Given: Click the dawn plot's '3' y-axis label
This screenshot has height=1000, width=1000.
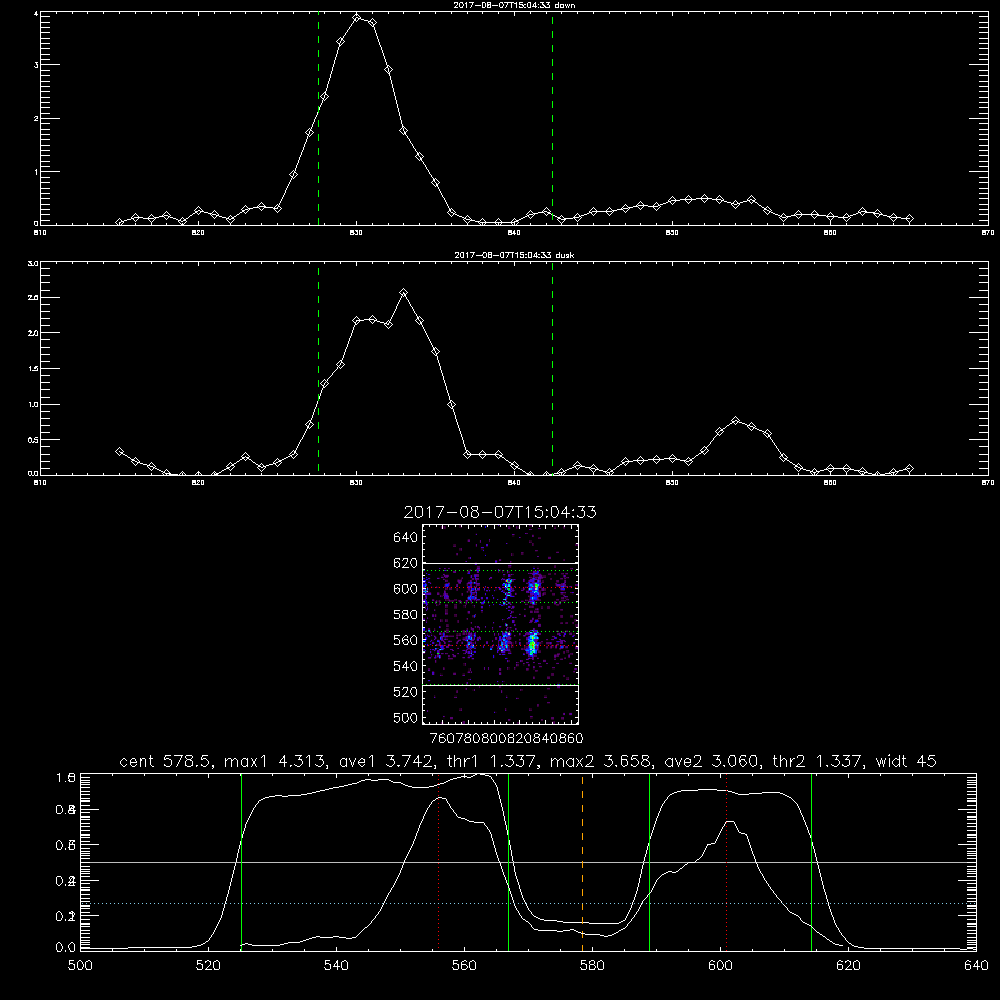Looking at the screenshot, I should (x=36, y=65).
